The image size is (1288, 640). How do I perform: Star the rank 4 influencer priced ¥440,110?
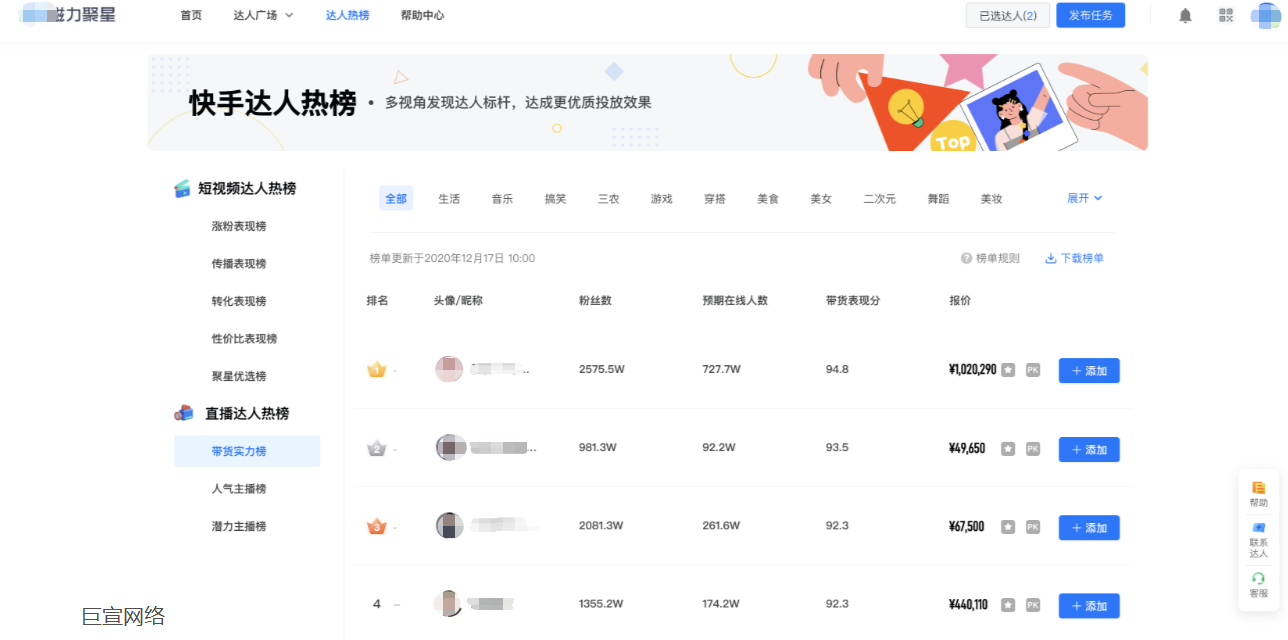(x=1010, y=604)
